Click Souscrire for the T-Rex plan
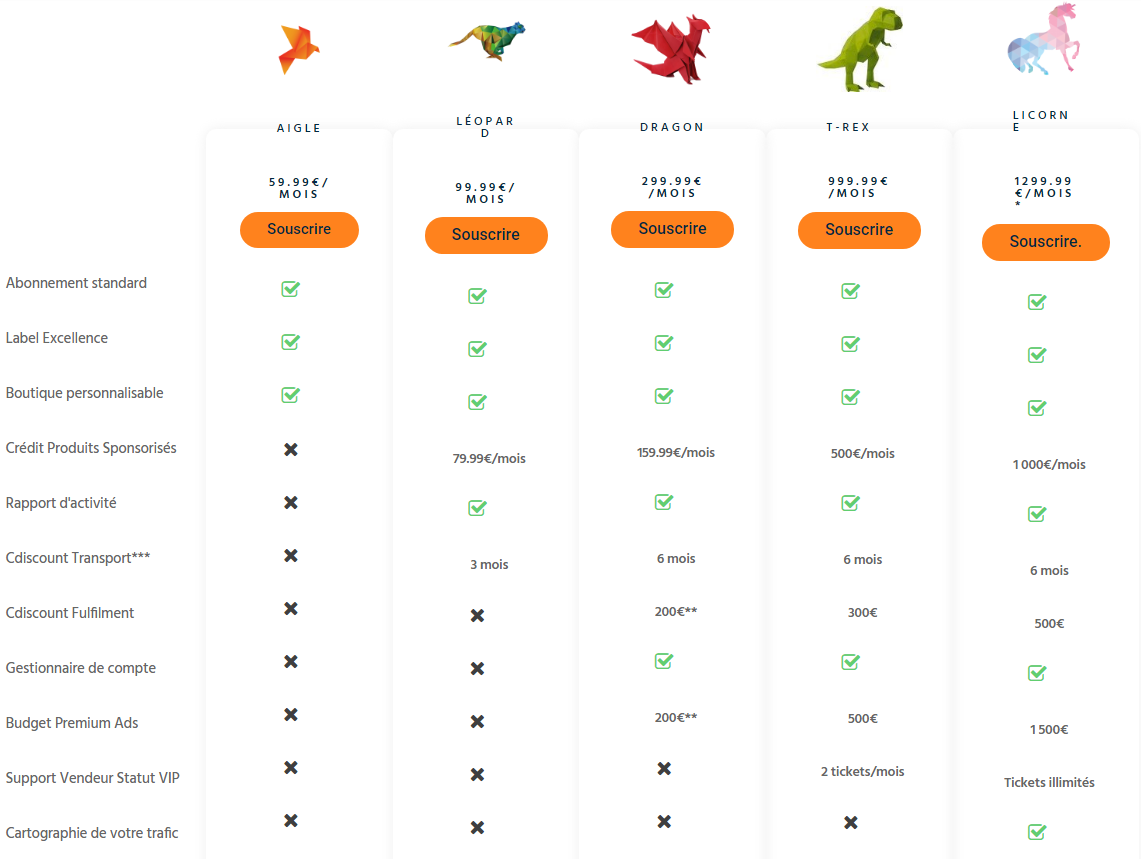Image resolution: width=1141 pixels, height=859 pixels. [x=859, y=230]
